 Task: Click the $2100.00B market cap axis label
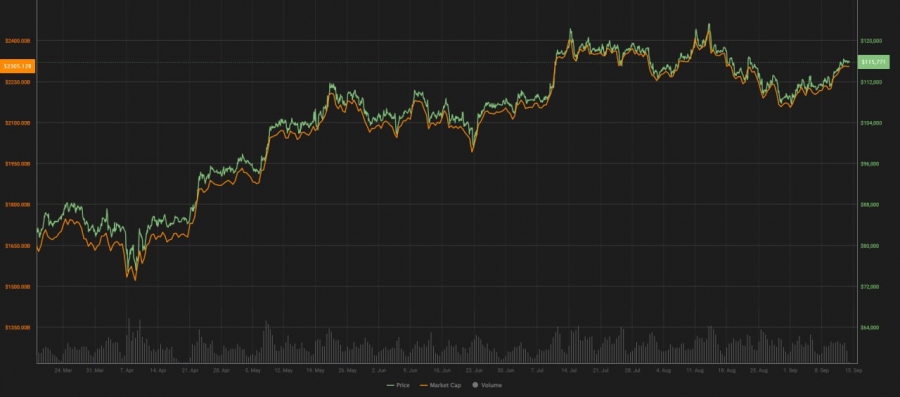17,123
